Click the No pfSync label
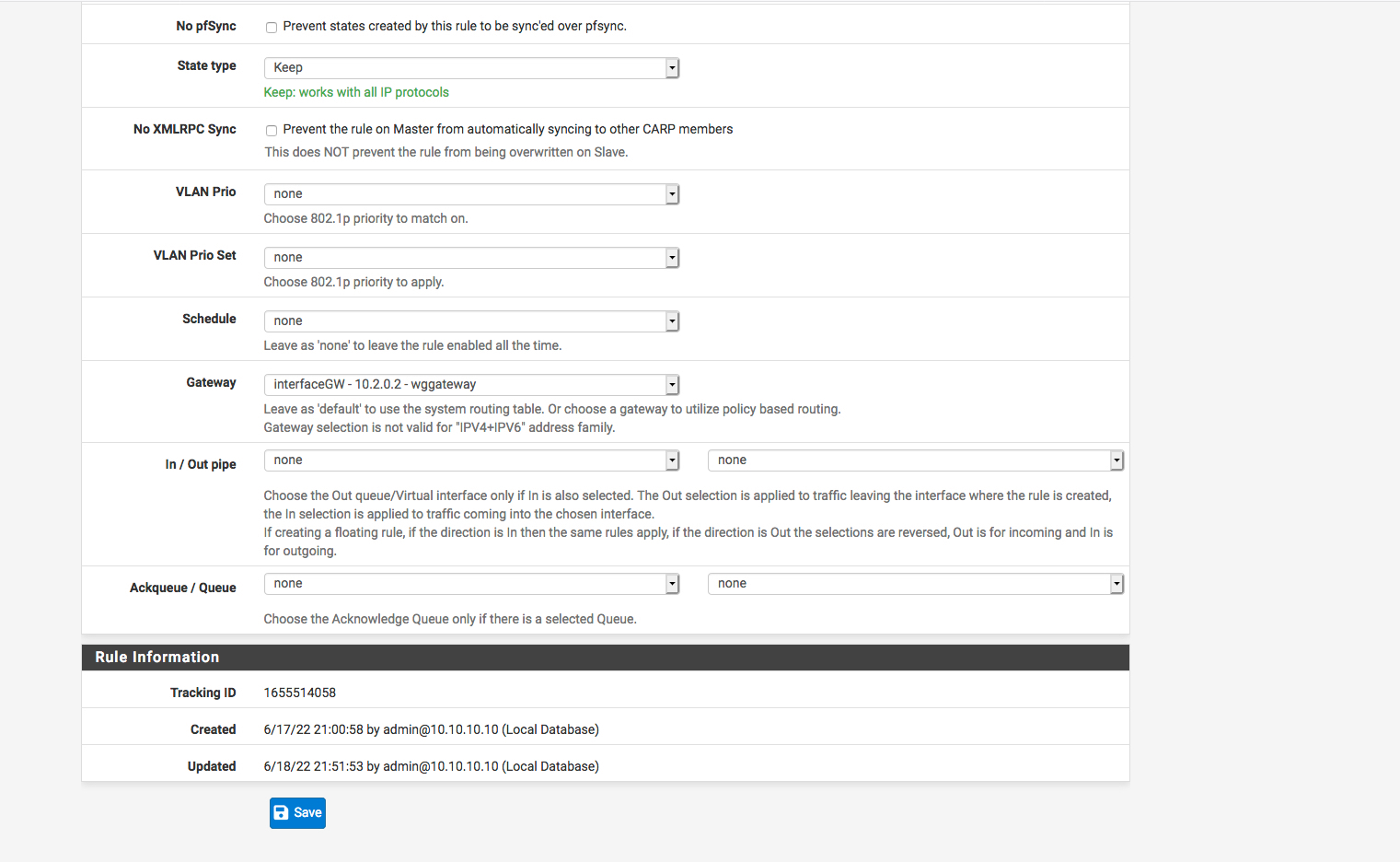Screen dimensions: 1400x862 (206, 26)
